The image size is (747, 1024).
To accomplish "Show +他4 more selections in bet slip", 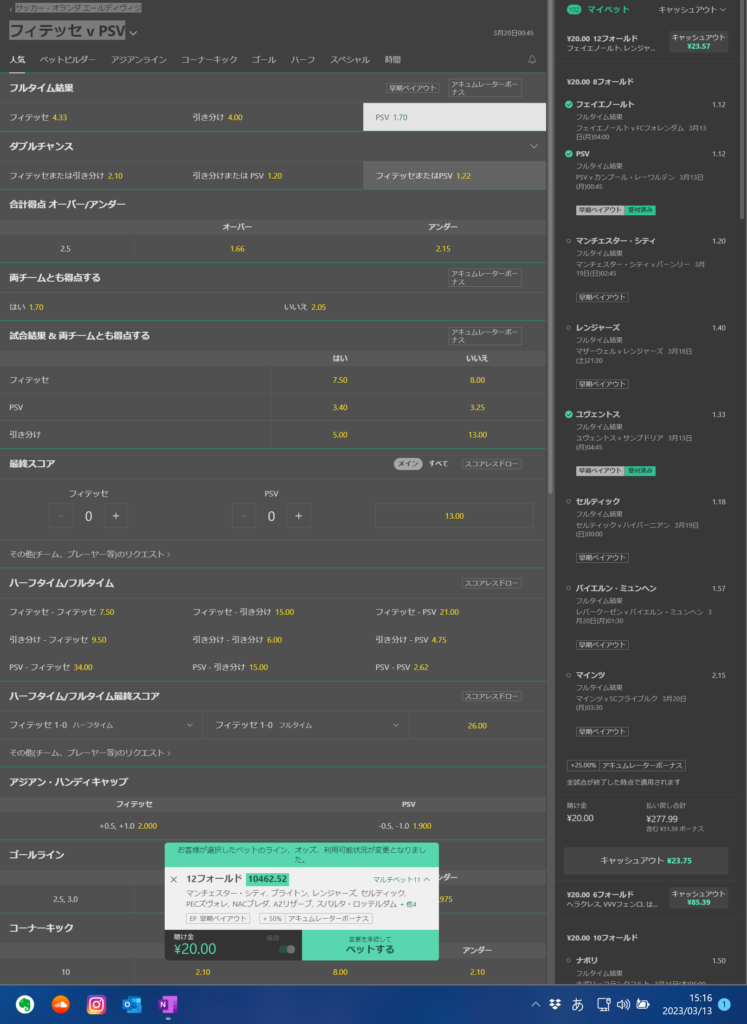I will (x=408, y=904).
